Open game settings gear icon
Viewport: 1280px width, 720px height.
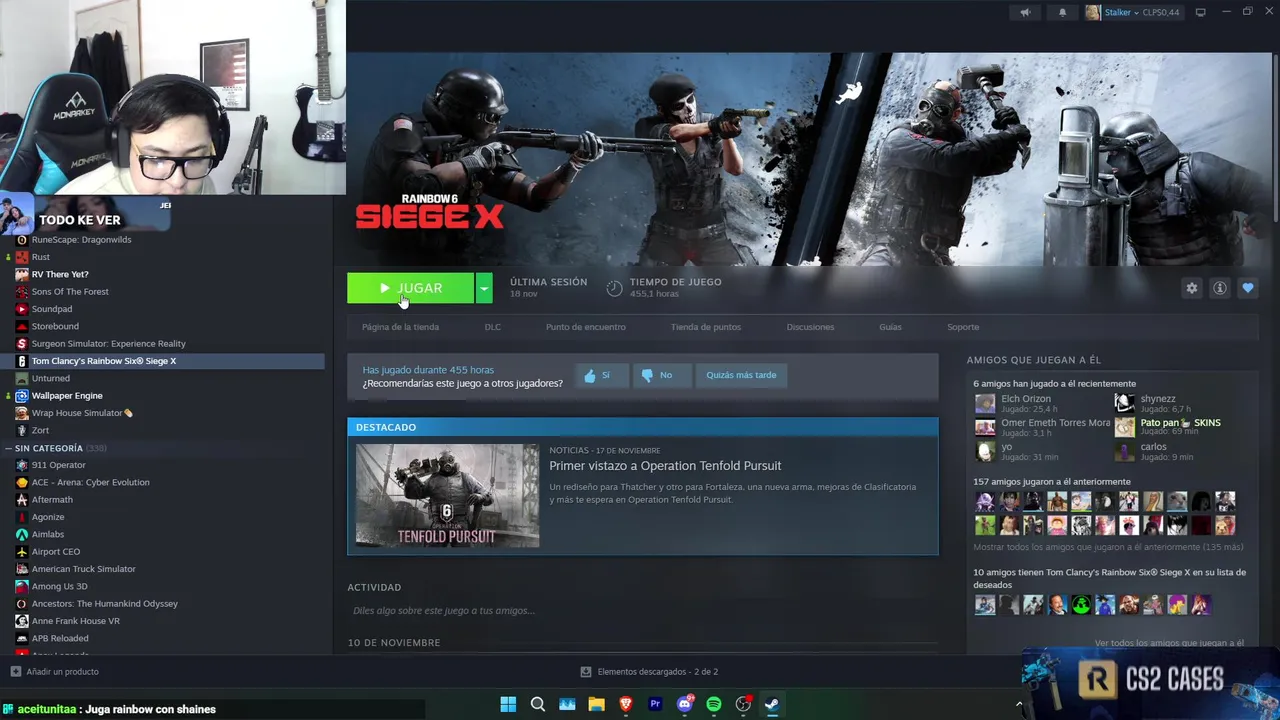pos(1191,288)
